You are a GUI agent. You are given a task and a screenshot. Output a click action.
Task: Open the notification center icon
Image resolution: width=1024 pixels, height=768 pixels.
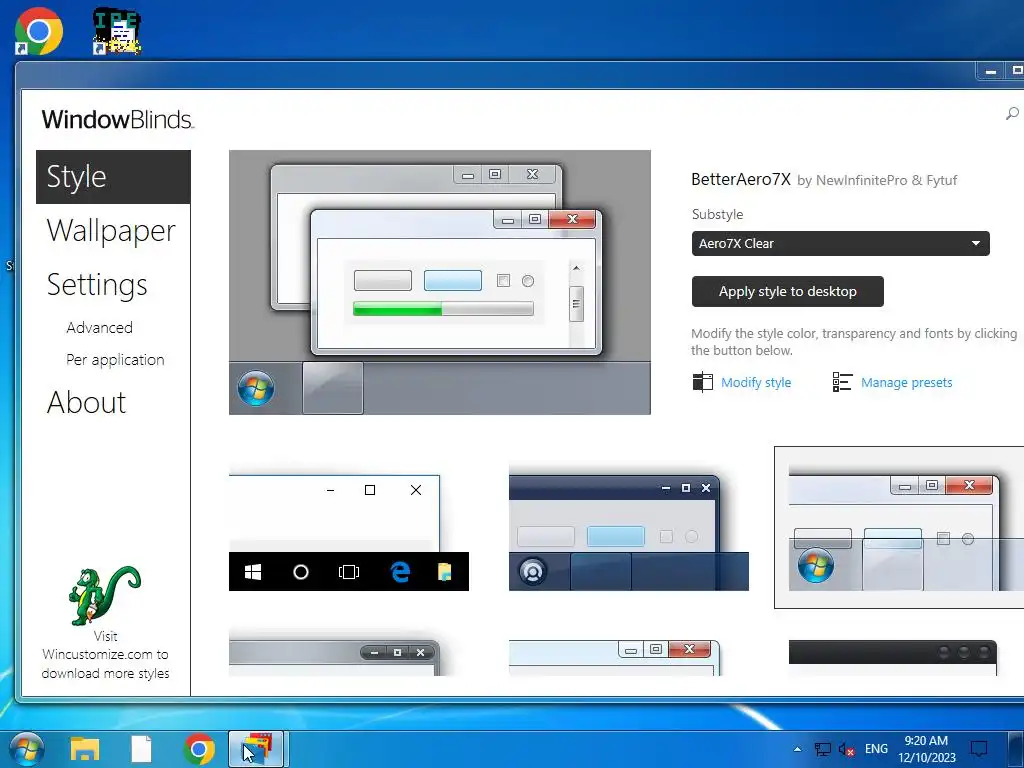pyautogui.click(x=979, y=749)
